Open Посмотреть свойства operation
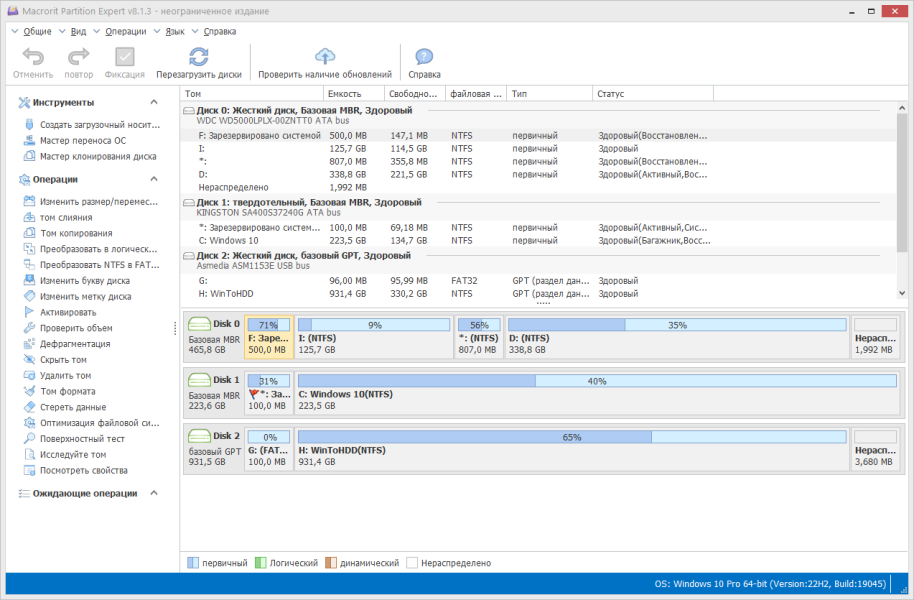914x600 pixels. point(83,469)
